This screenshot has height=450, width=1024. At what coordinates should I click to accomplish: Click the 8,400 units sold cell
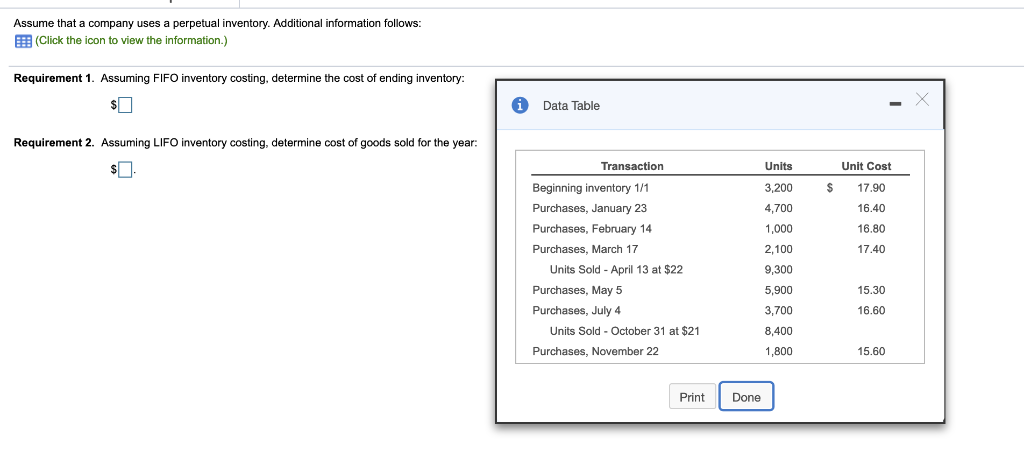(778, 331)
